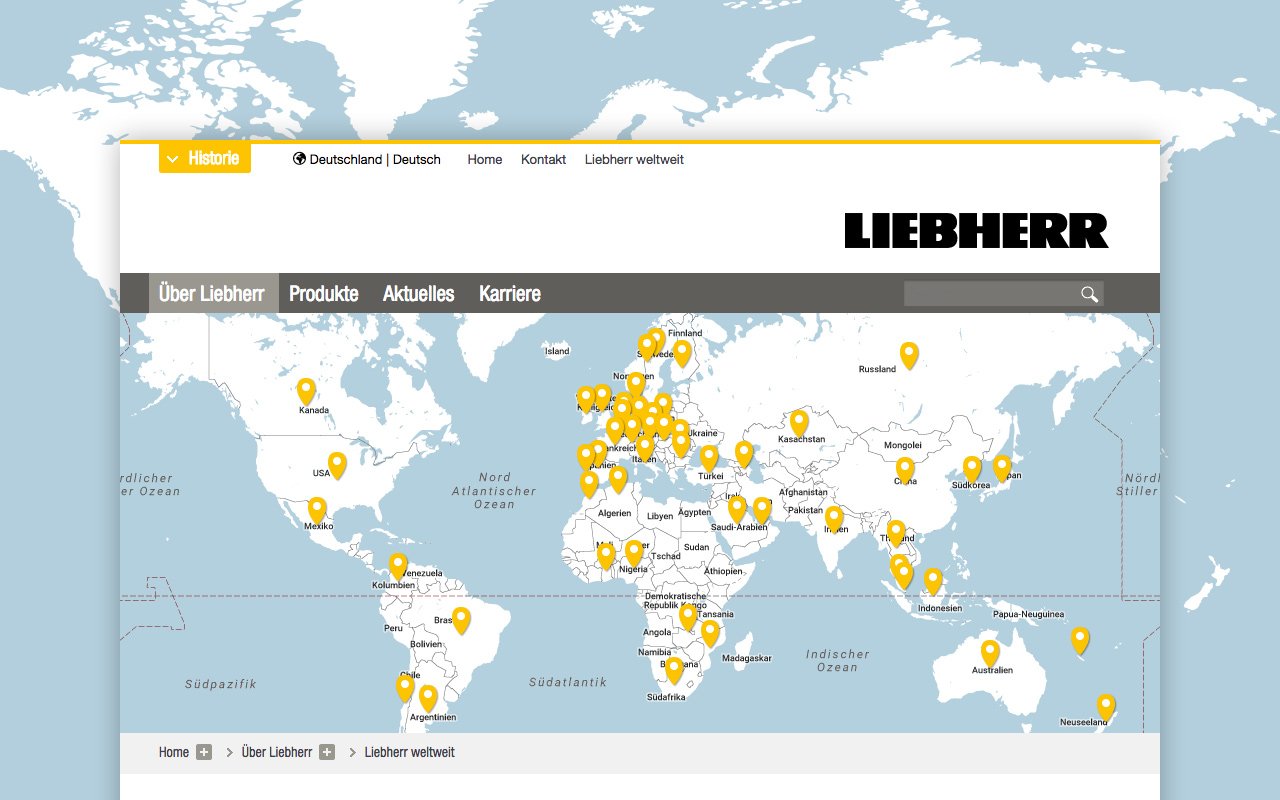The width and height of the screenshot is (1280, 800).
Task: Go to Home in the breadcrumb
Action: 174,752
